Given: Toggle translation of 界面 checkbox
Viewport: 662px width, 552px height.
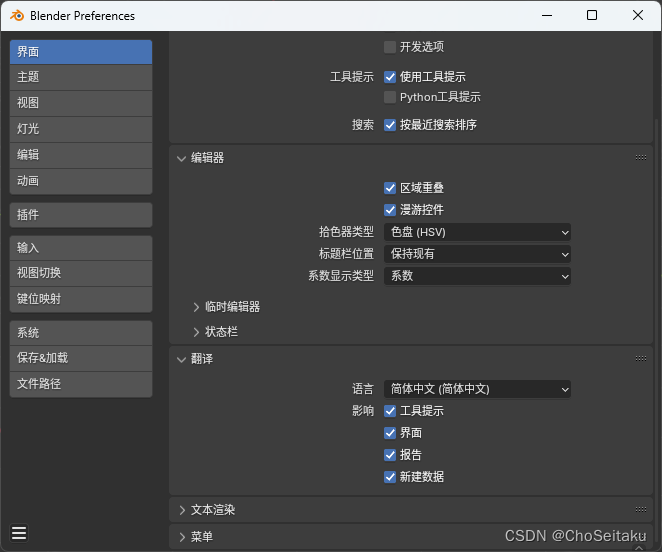Looking at the screenshot, I should (x=390, y=433).
